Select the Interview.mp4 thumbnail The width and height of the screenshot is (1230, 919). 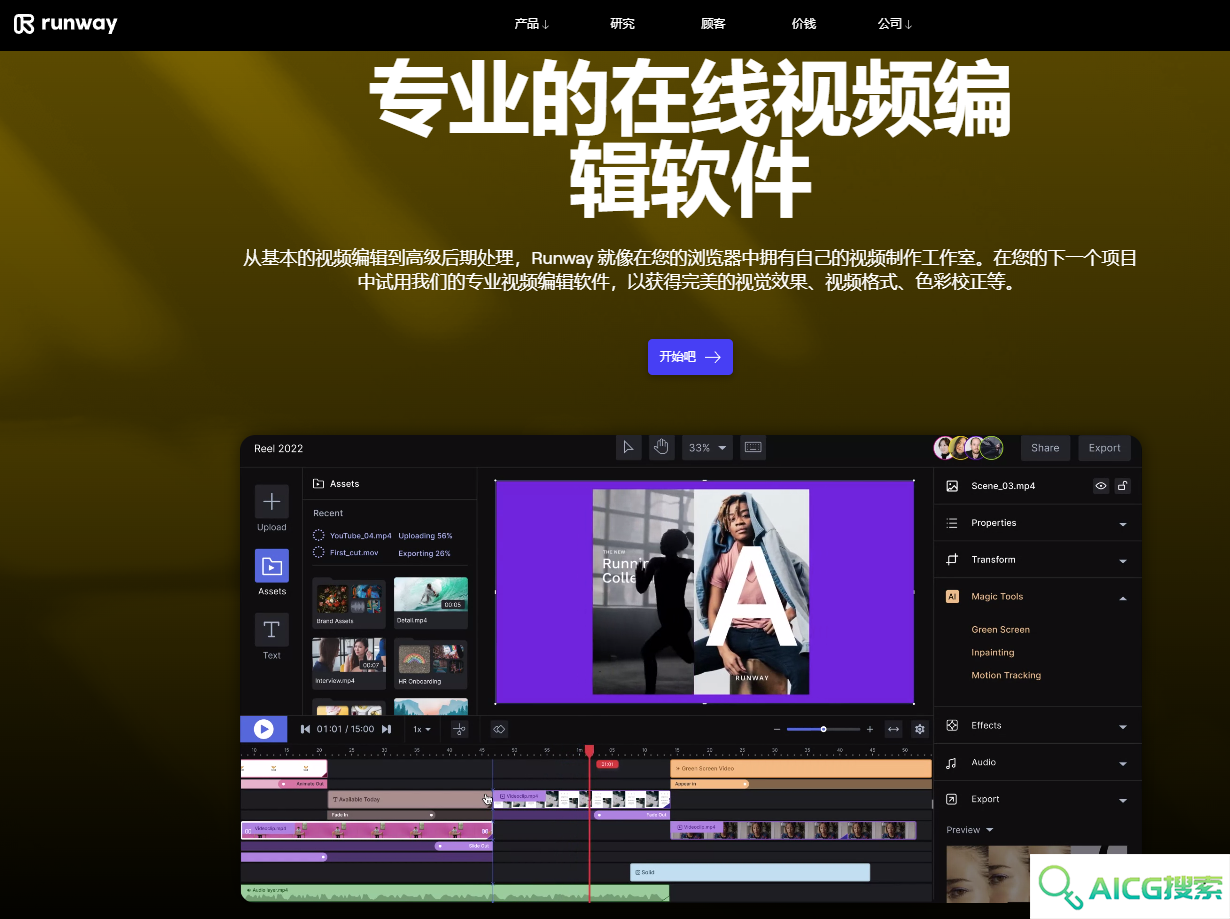click(348, 664)
